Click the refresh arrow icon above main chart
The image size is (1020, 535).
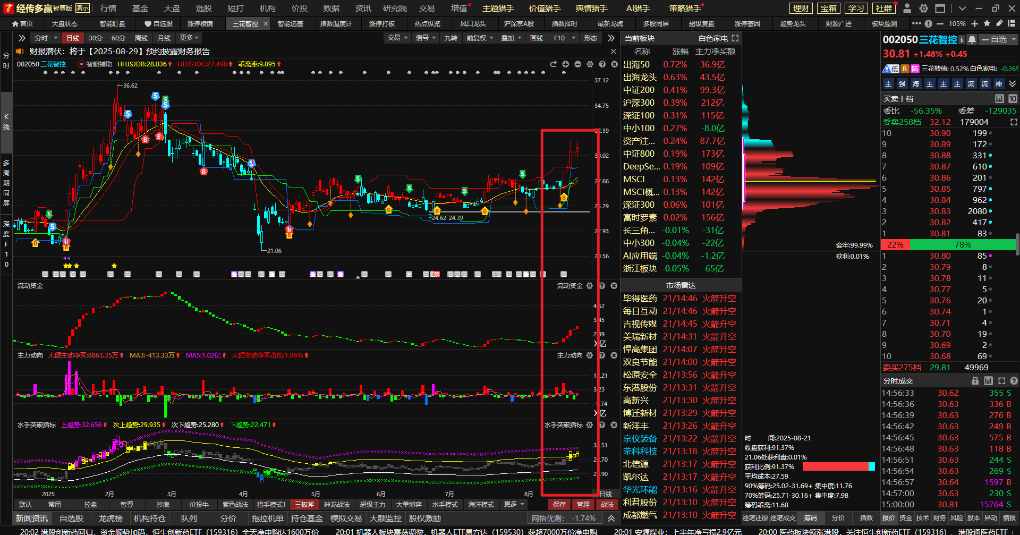tap(554, 64)
